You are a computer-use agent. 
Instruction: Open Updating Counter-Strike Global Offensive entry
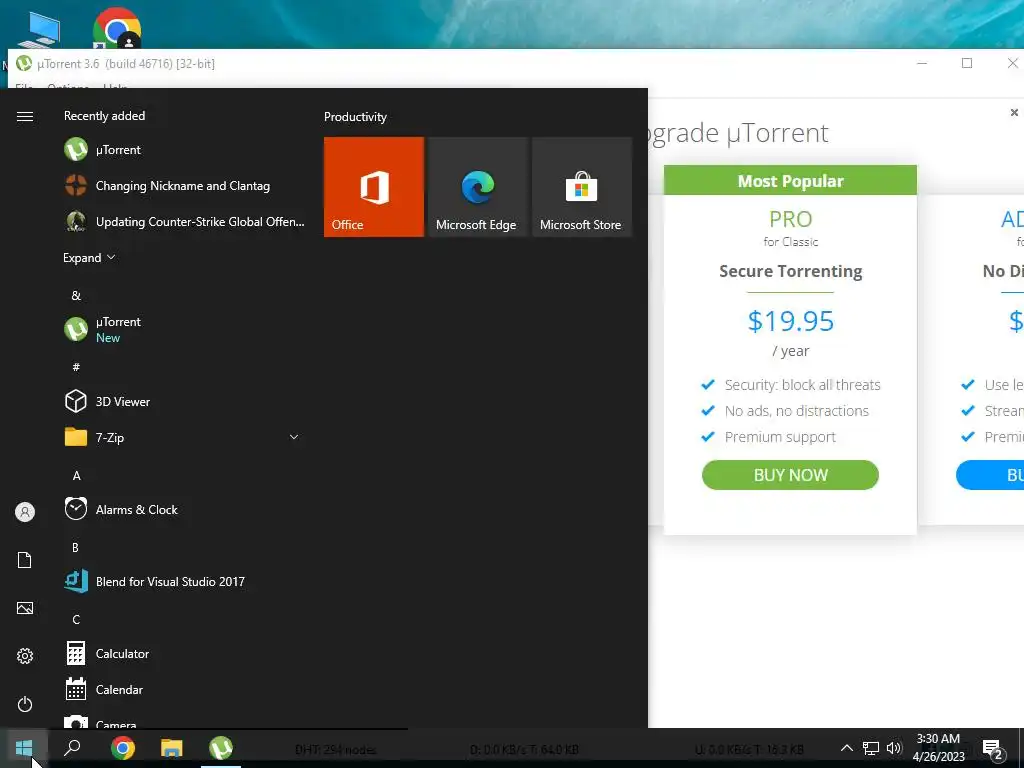click(x=183, y=221)
